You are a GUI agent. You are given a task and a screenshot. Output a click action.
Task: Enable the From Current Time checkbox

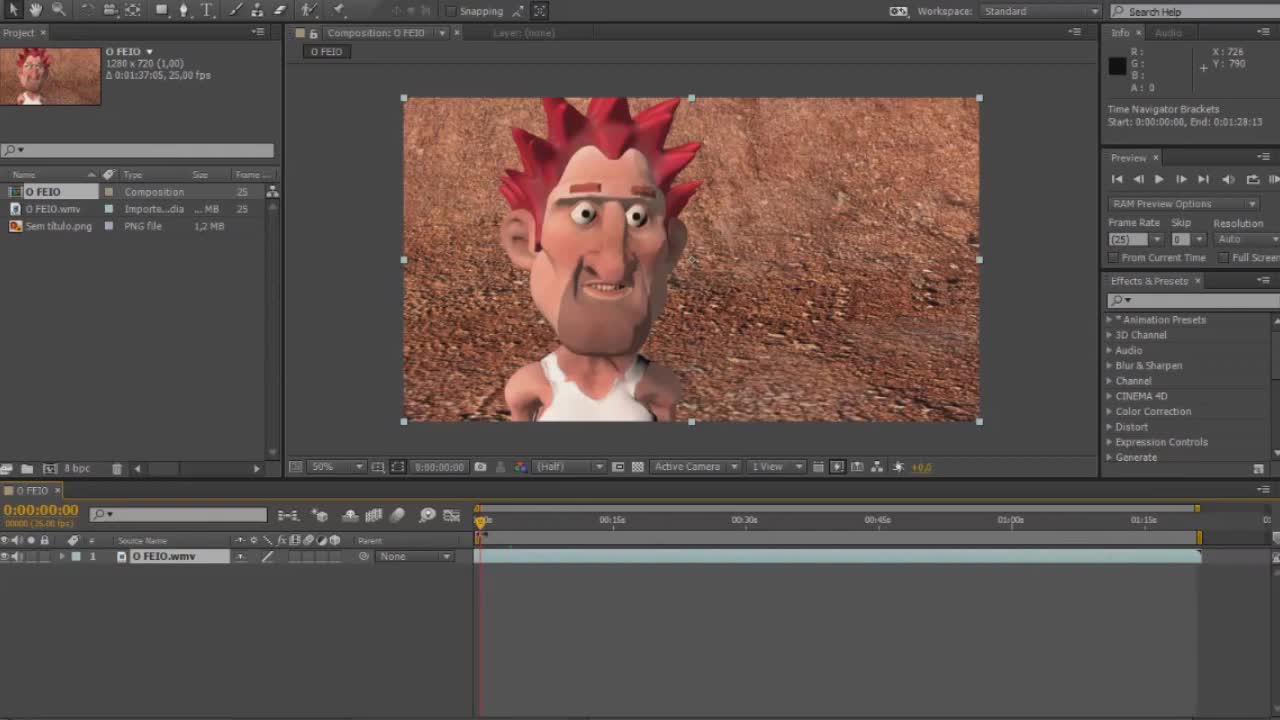(1114, 257)
